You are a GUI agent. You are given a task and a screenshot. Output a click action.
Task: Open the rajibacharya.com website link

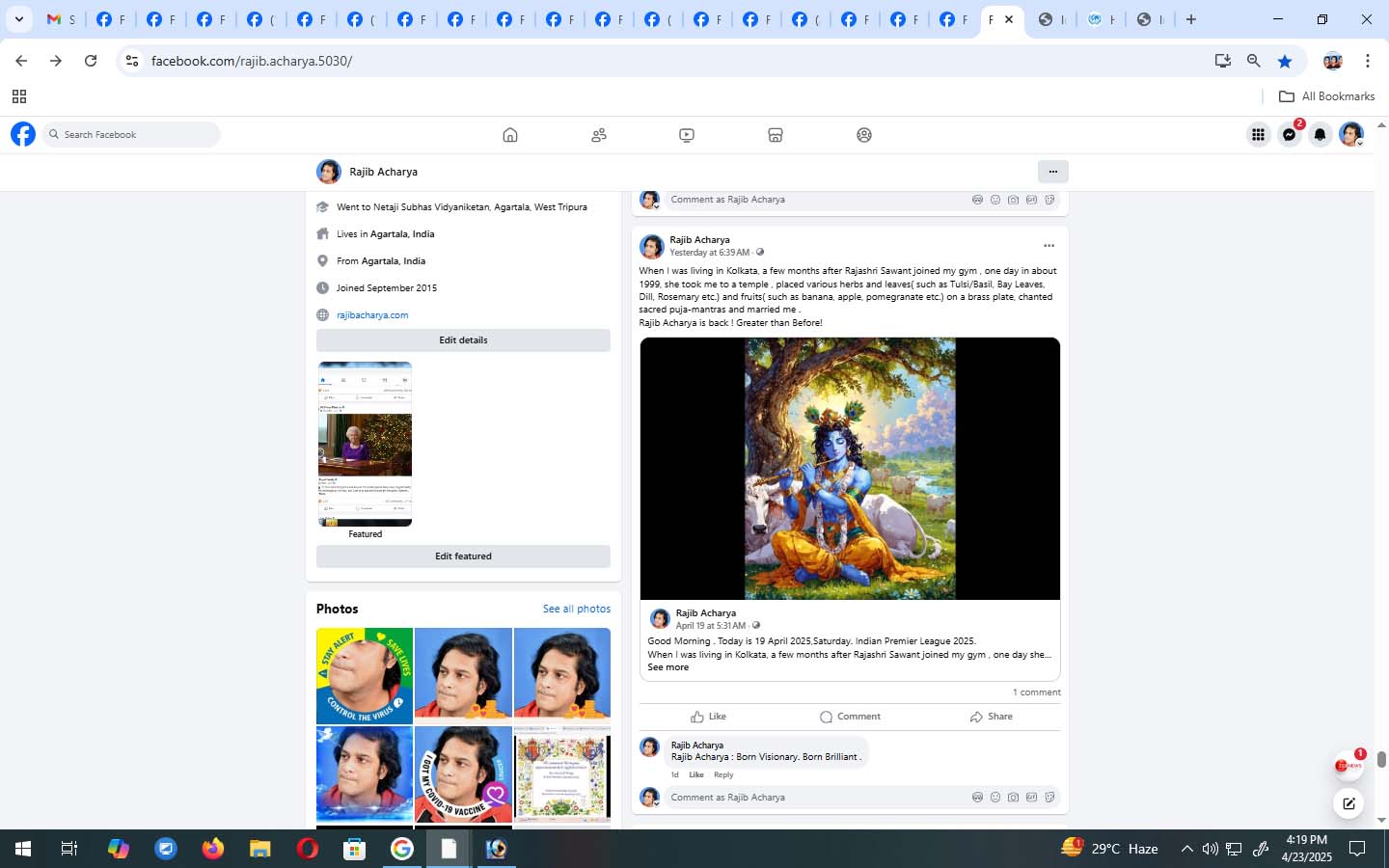point(372,315)
